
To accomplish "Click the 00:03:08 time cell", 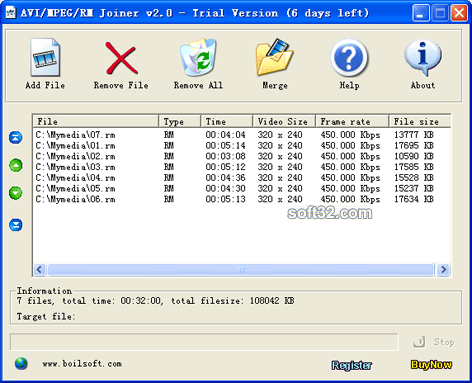I will [225, 156].
